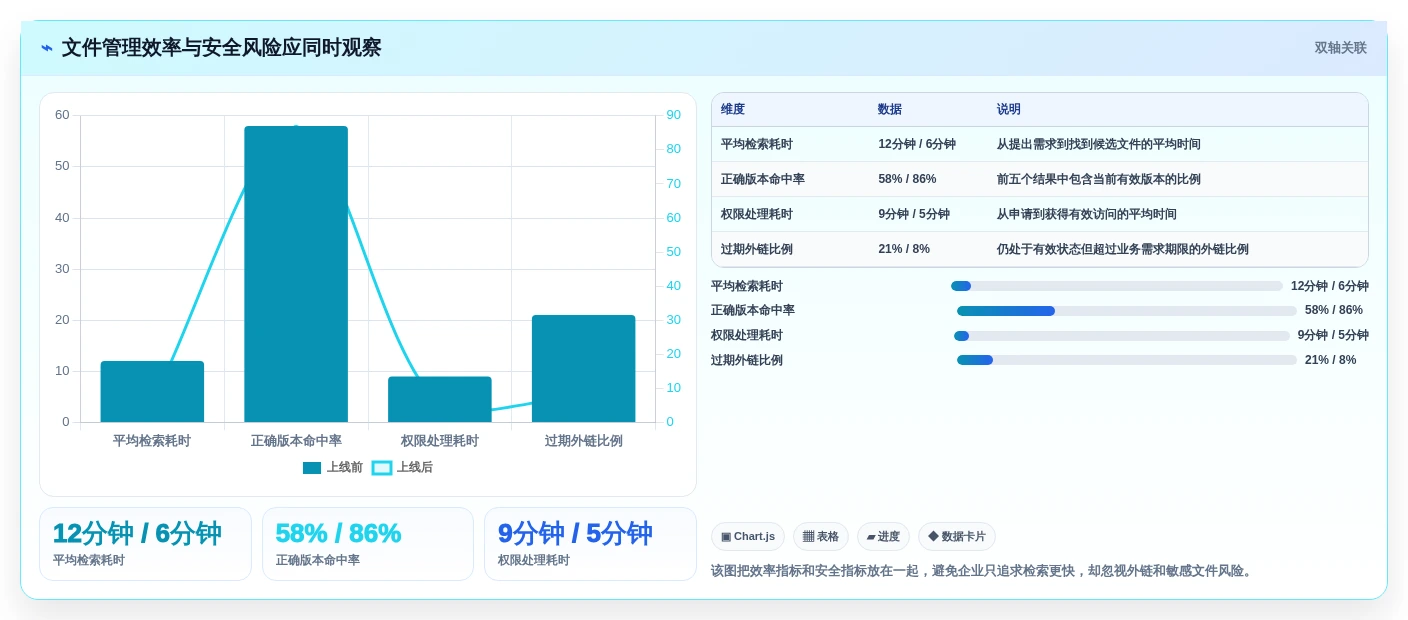Click the 上线后 legend color box
This screenshot has width=1408, height=620.
click(382, 468)
